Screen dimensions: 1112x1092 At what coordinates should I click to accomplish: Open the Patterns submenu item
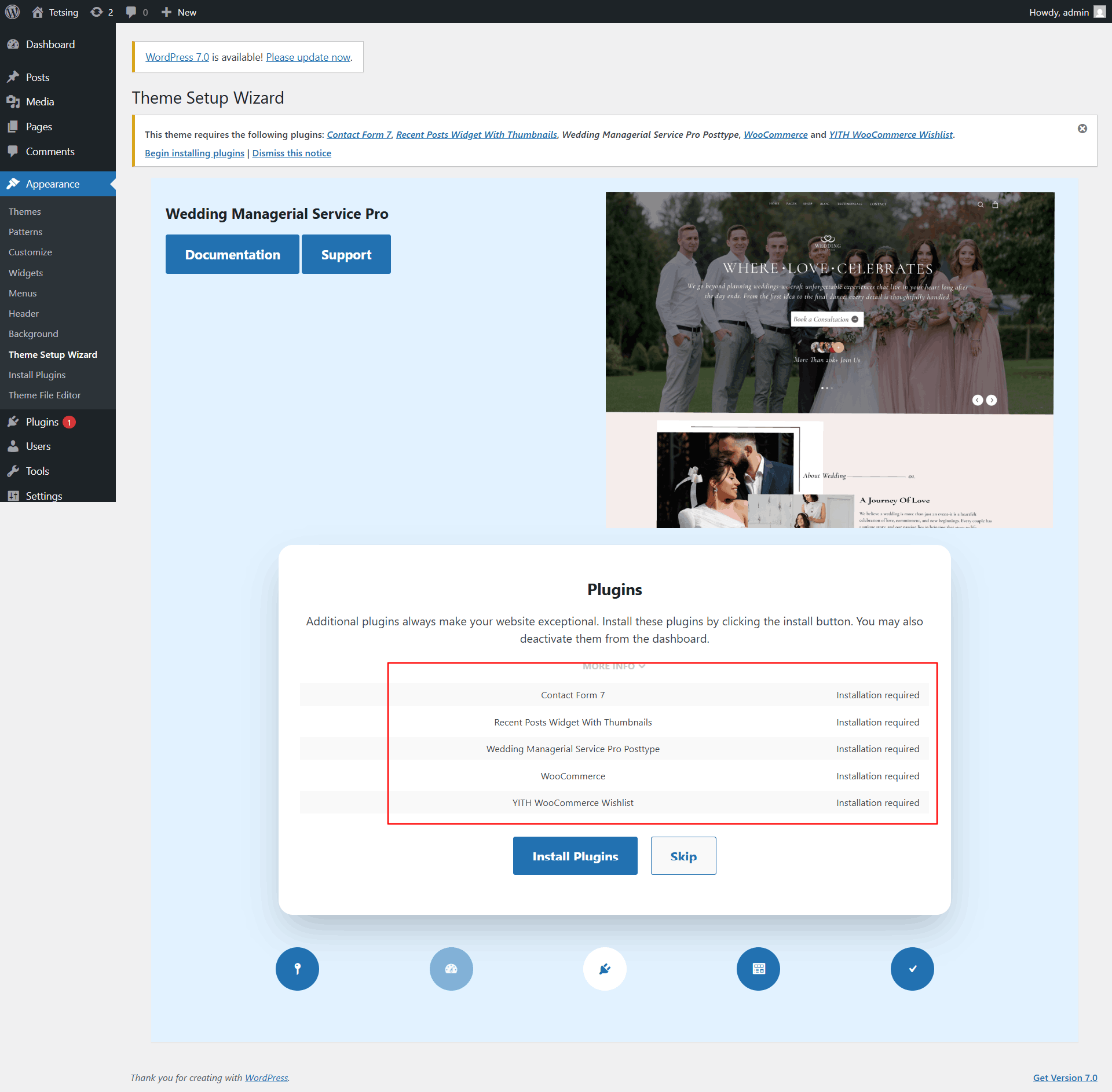click(x=25, y=232)
